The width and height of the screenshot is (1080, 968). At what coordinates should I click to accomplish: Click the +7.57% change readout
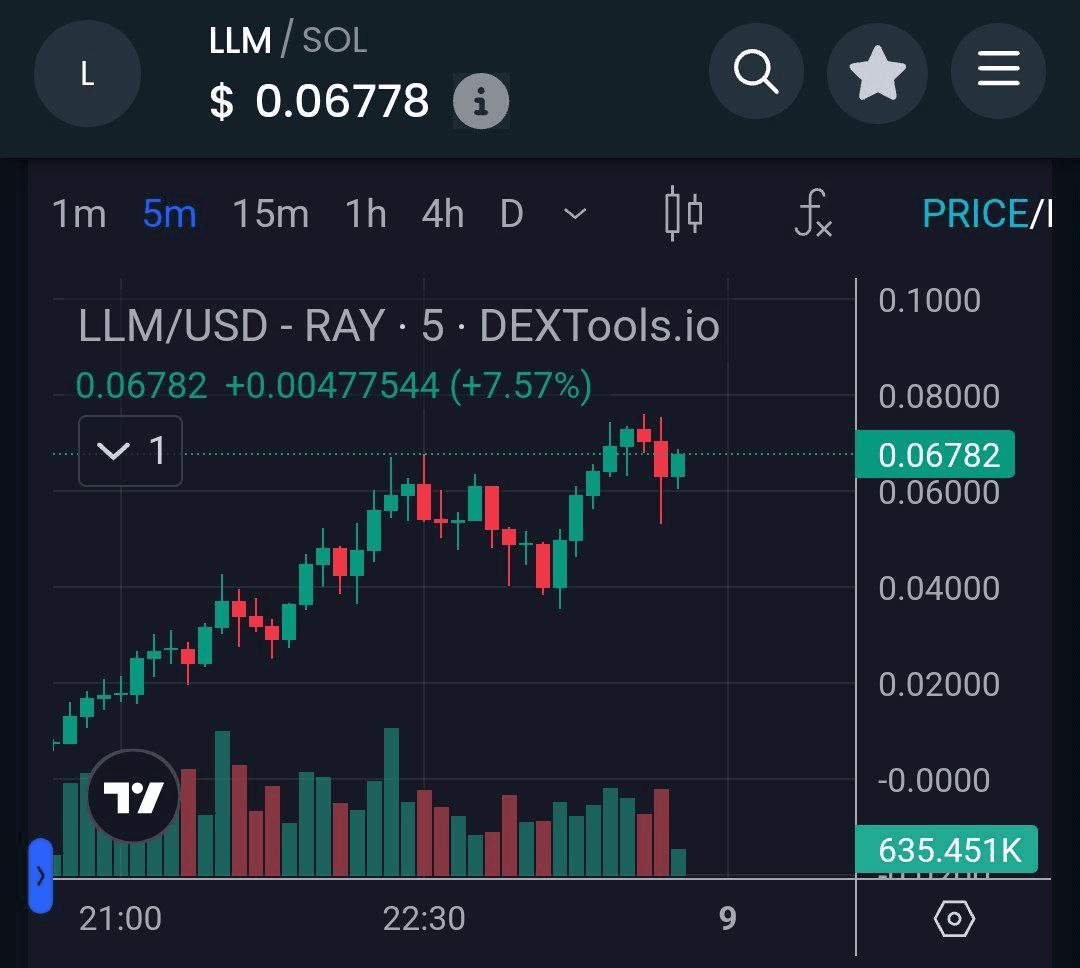[x=521, y=384]
